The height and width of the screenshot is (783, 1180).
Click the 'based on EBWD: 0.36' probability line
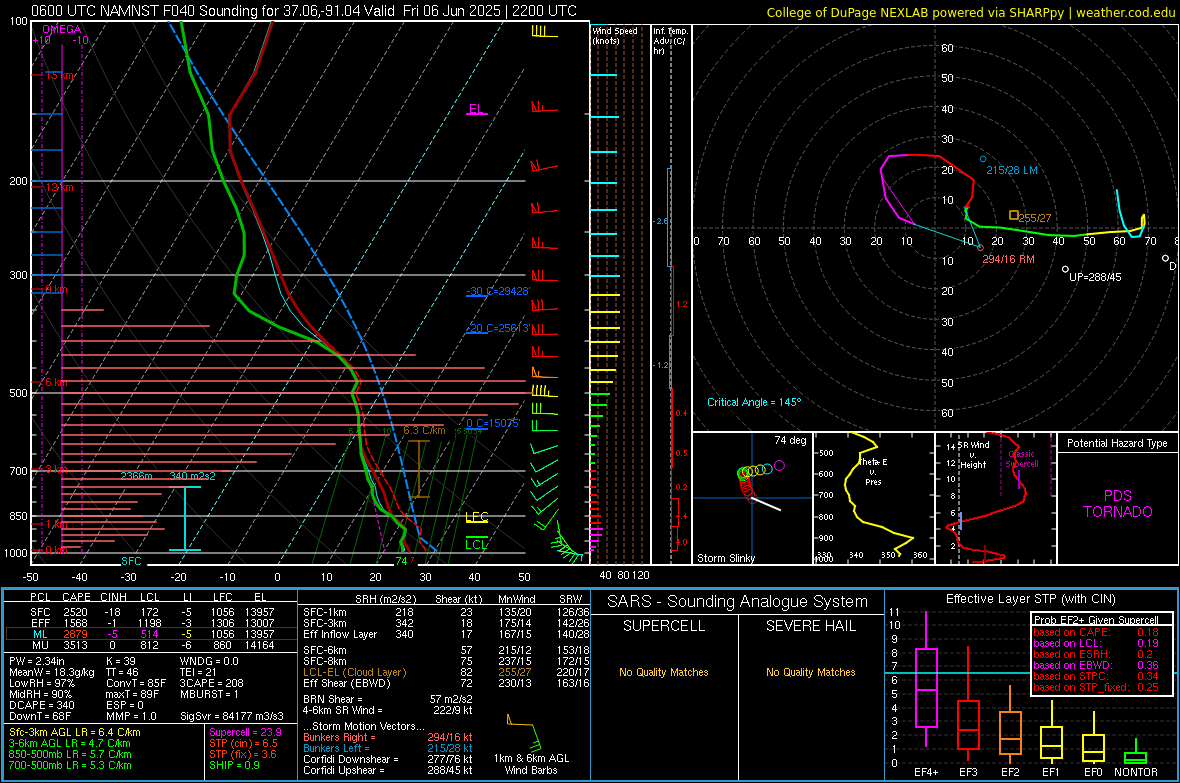pyautogui.click(x=1096, y=665)
